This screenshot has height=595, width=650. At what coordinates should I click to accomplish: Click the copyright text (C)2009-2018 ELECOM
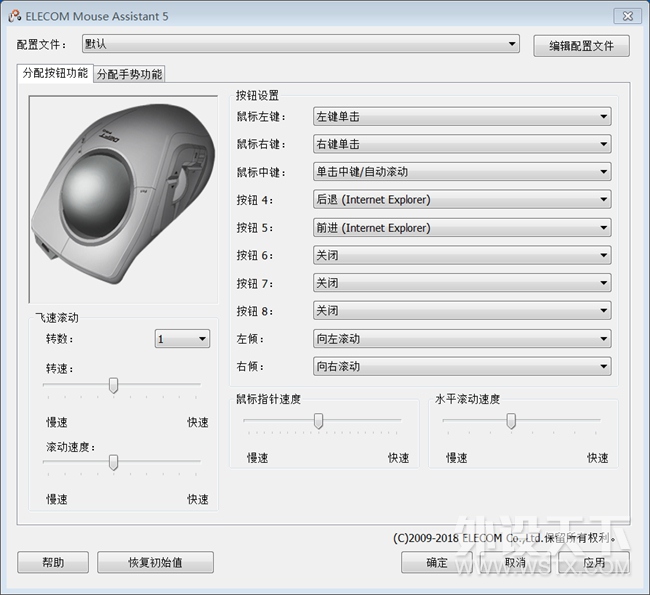pyautogui.click(x=504, y=538)
